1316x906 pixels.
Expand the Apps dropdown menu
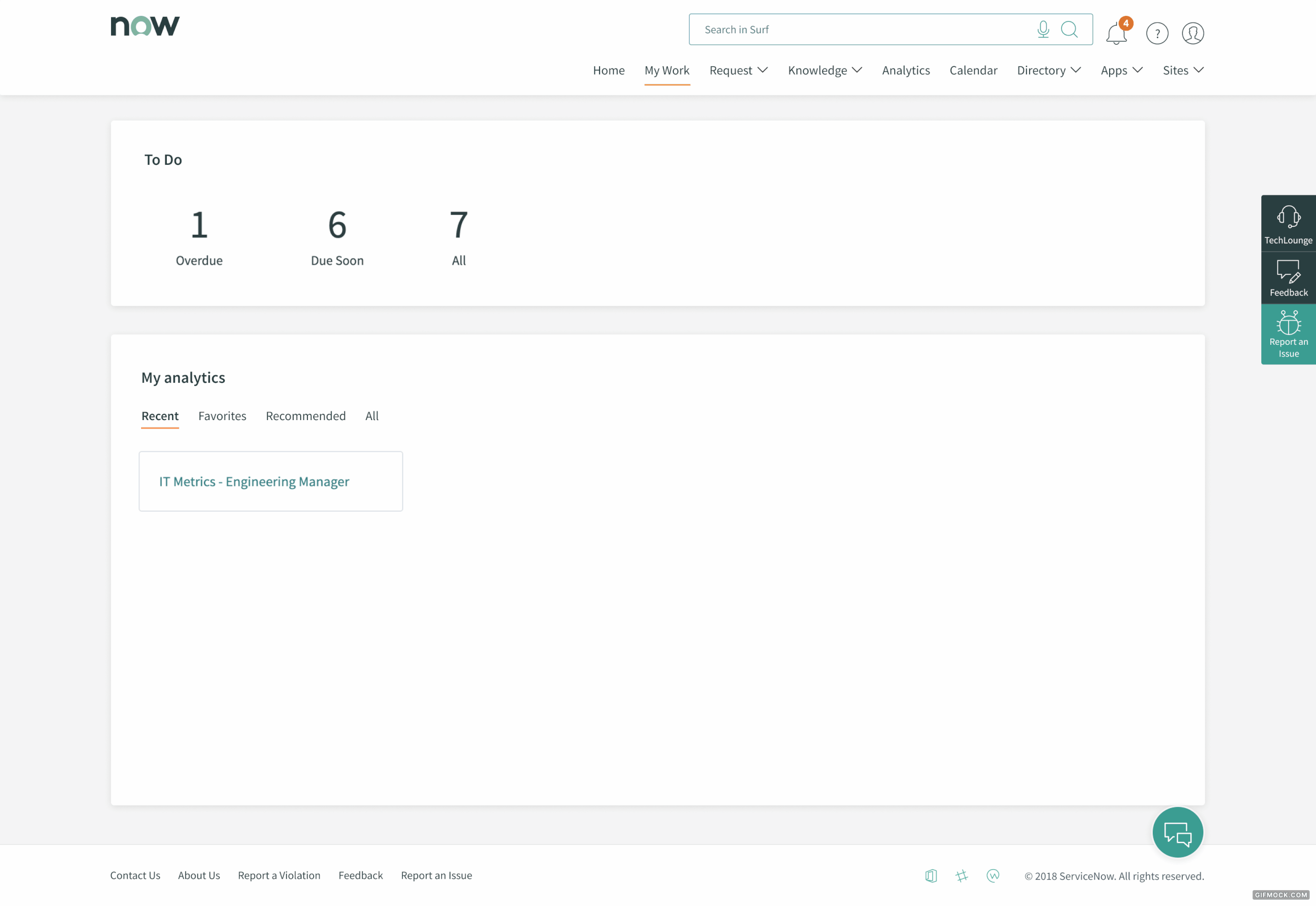1121,71
